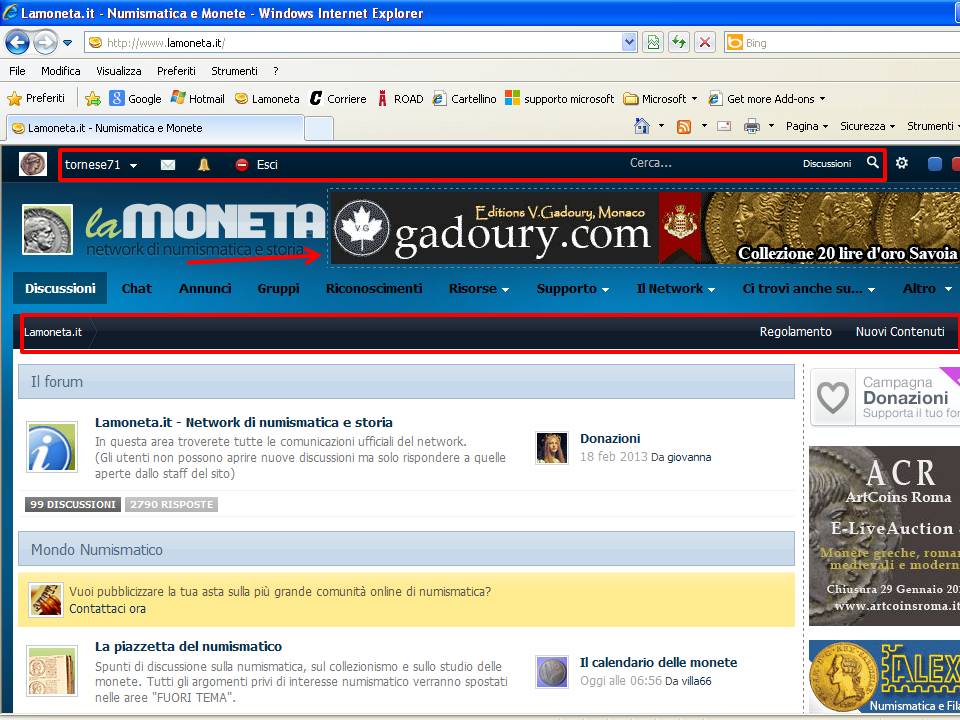
Task: Expand the Microsoft favorites folder
Action: click(x=660, y=99)
